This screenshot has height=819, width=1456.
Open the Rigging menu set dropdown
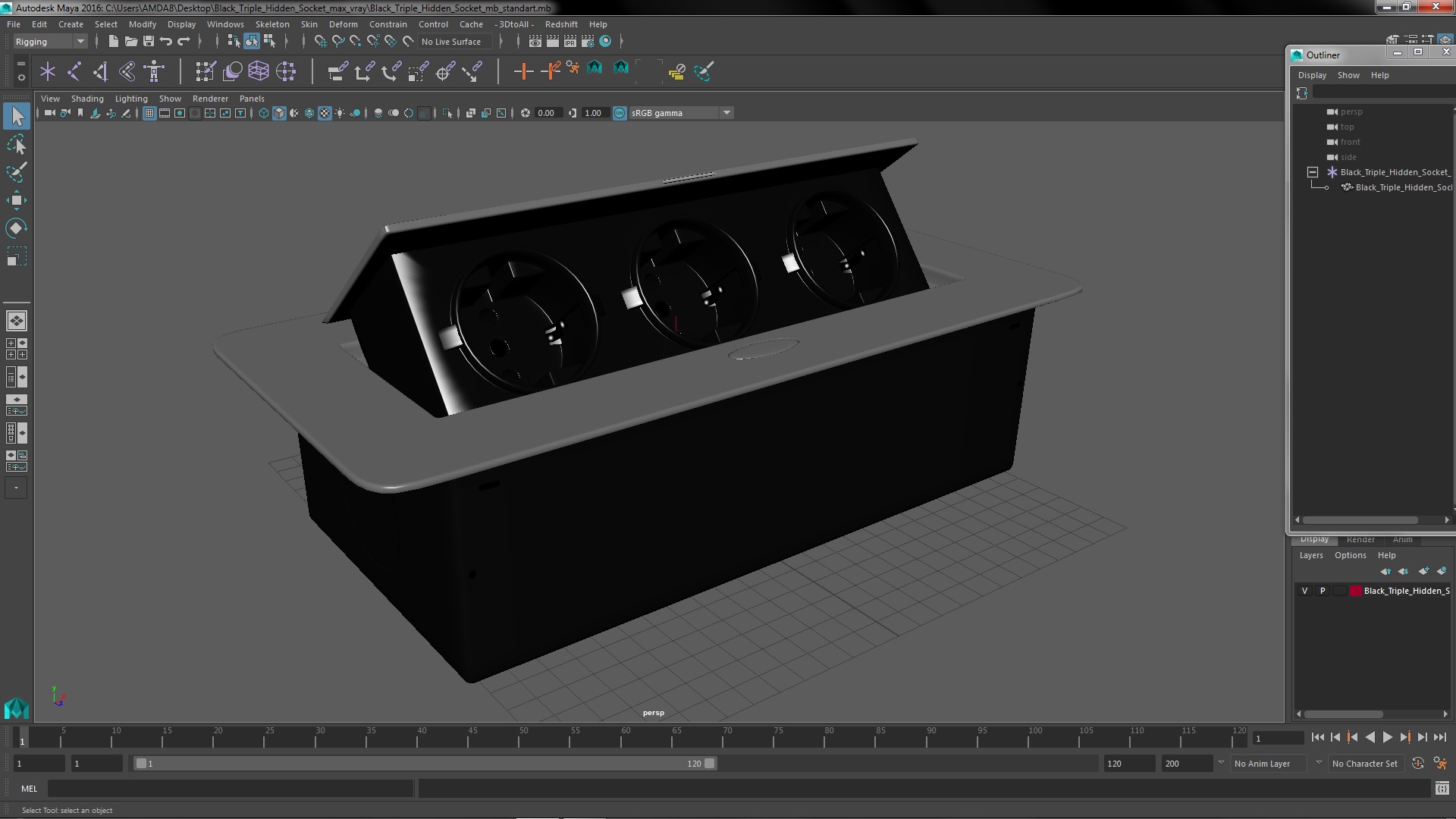(x=50, y=42)
